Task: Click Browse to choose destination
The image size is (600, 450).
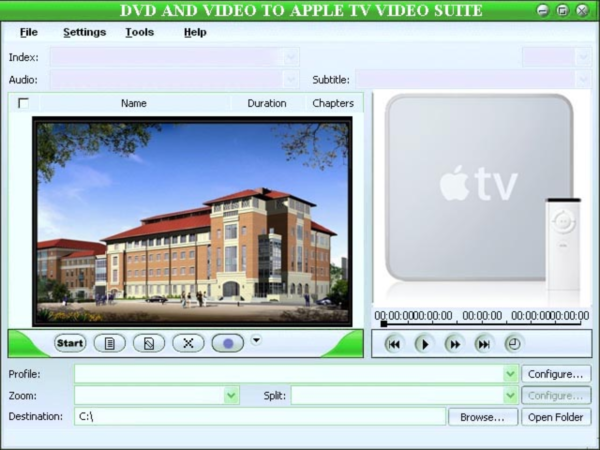Action: pos(483,417)
